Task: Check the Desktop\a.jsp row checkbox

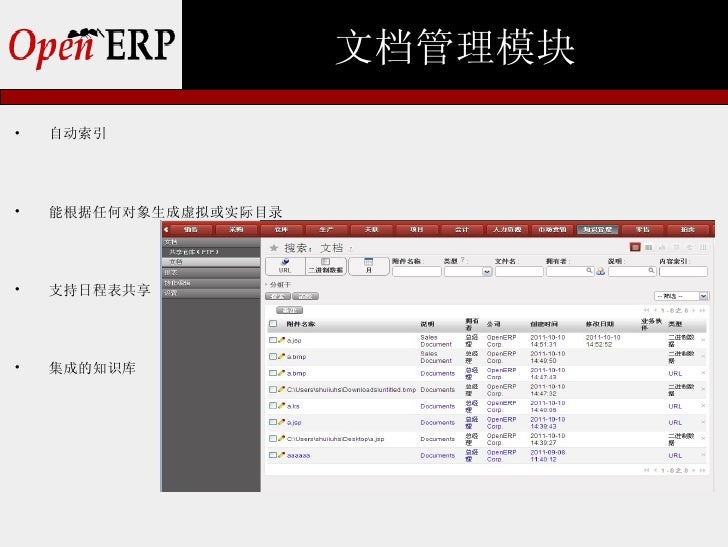Action: 273,438
